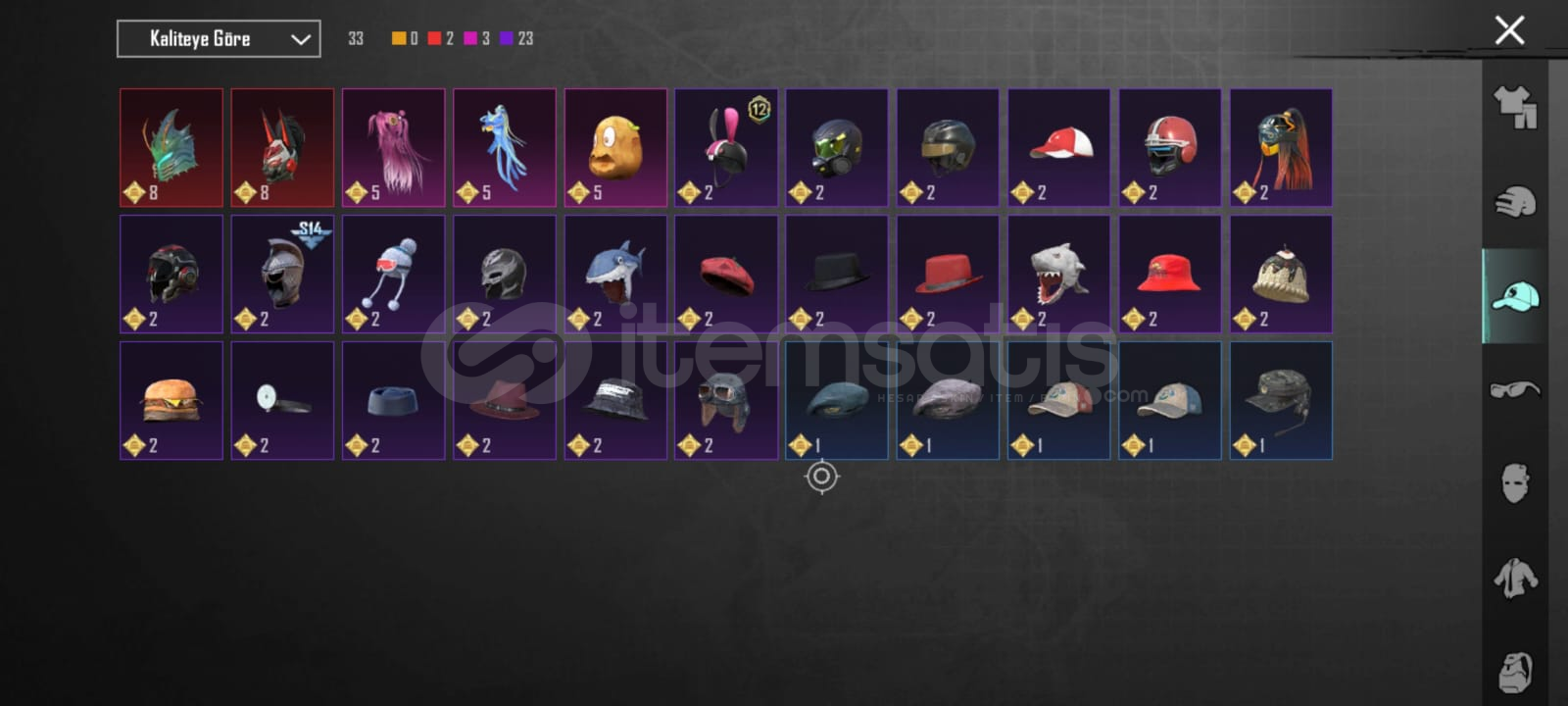Click the purple rarity count indicator
1568x706 pixels.
click(x=516, y=38)
